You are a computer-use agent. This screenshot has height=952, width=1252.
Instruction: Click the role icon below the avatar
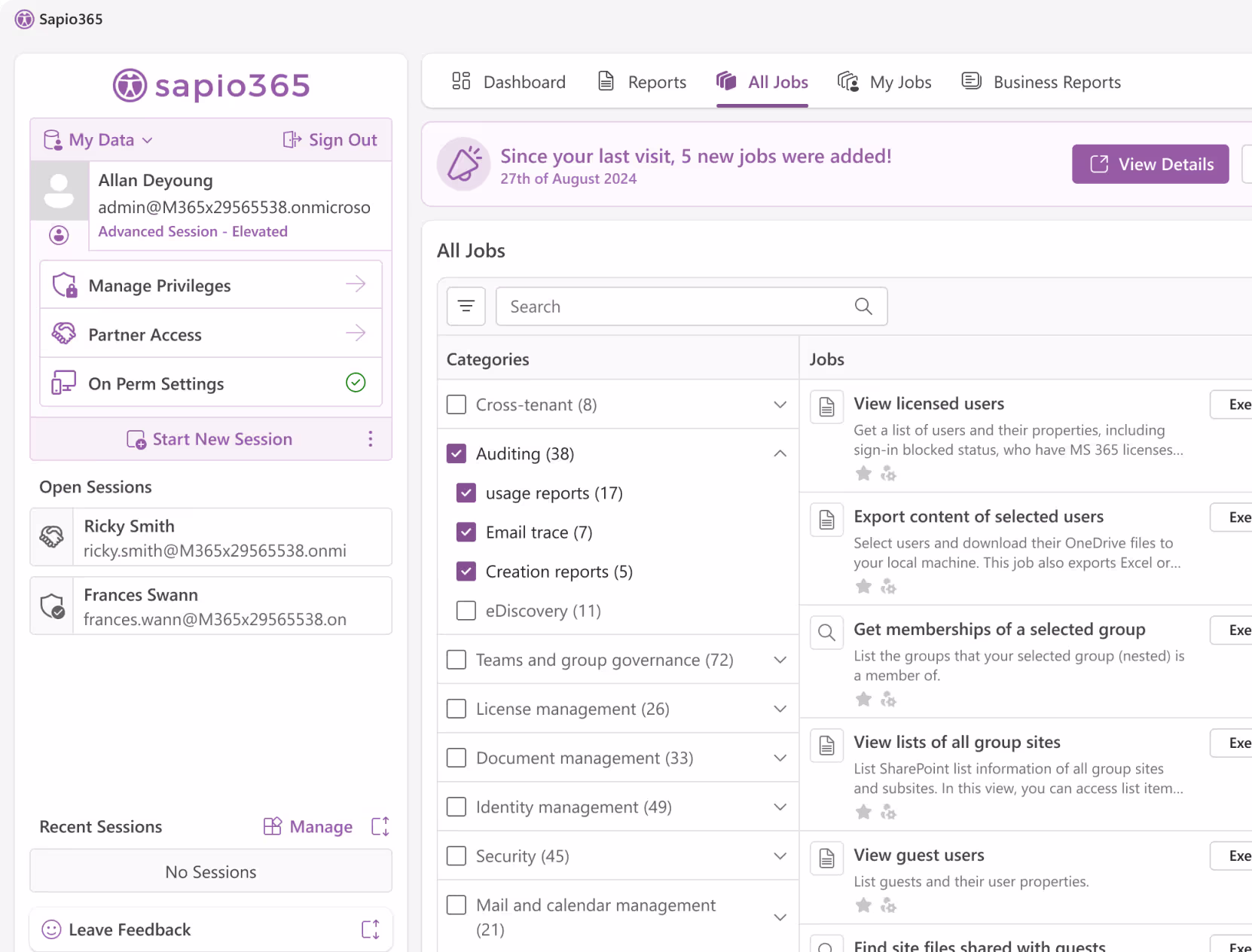[x=59, y=235]
